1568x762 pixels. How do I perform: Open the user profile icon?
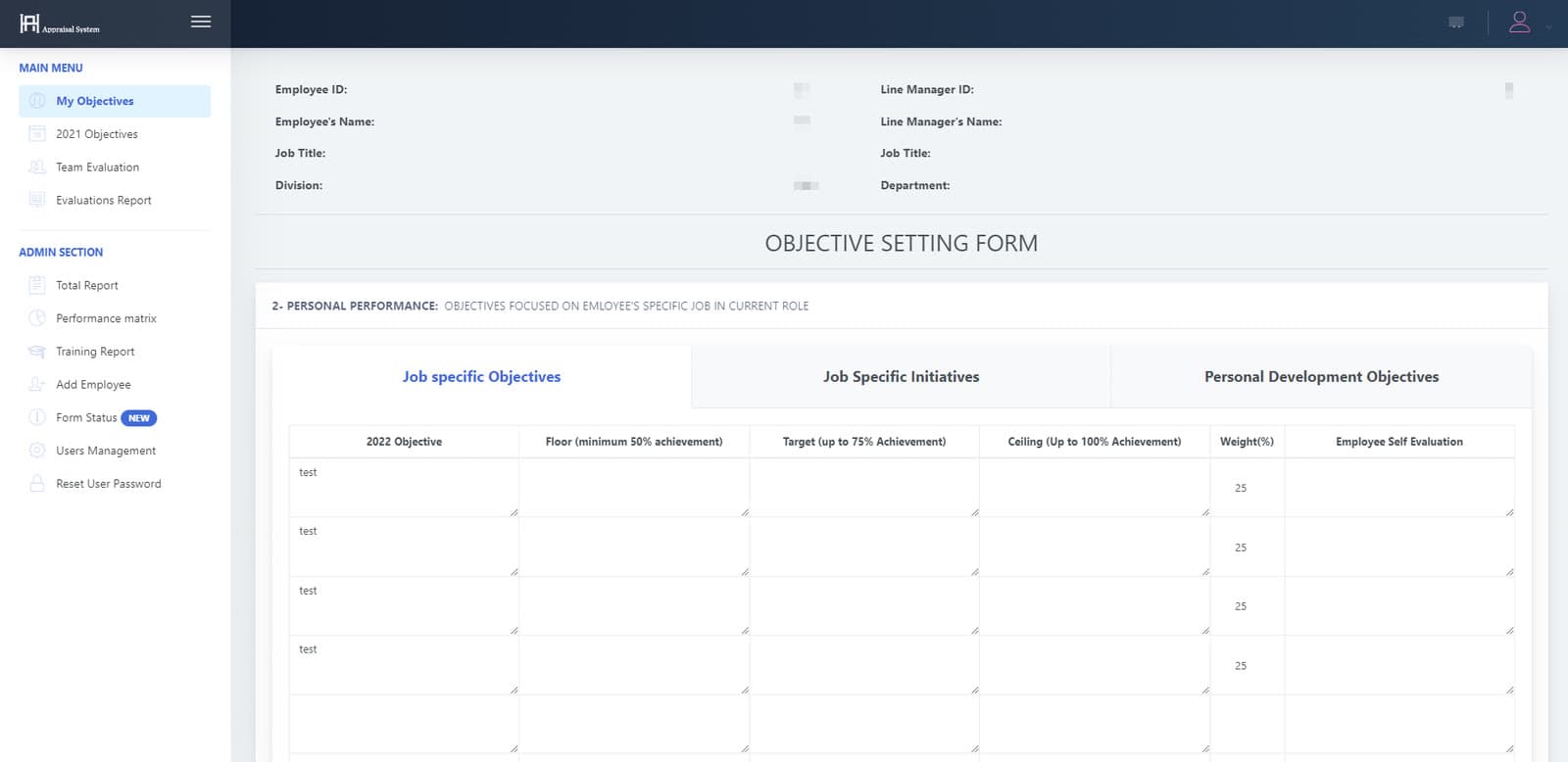pos(1519,22)
